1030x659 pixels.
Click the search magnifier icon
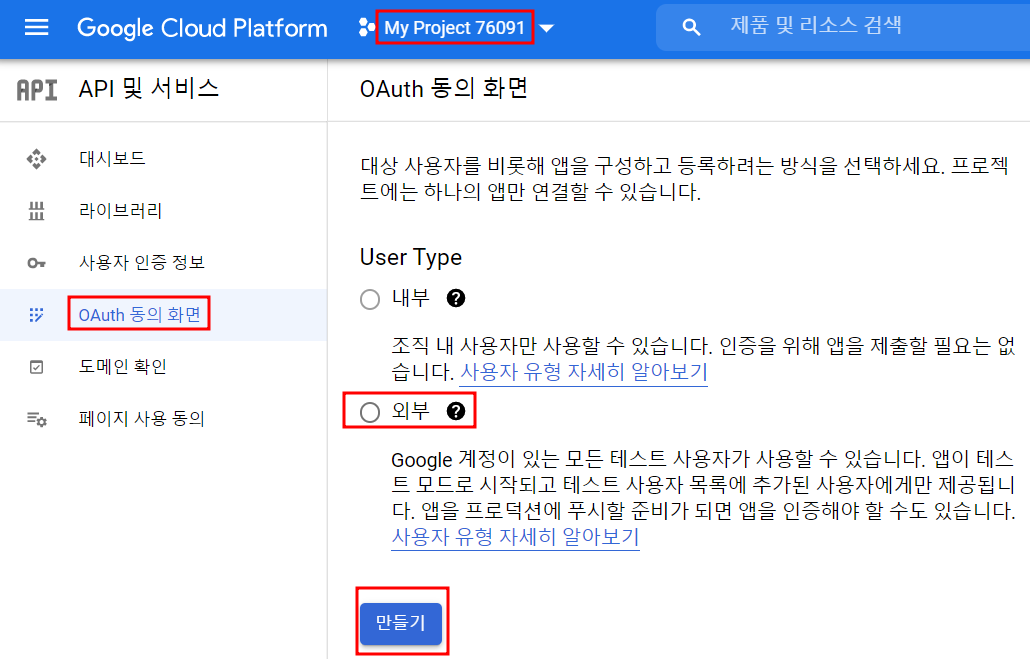691,28
